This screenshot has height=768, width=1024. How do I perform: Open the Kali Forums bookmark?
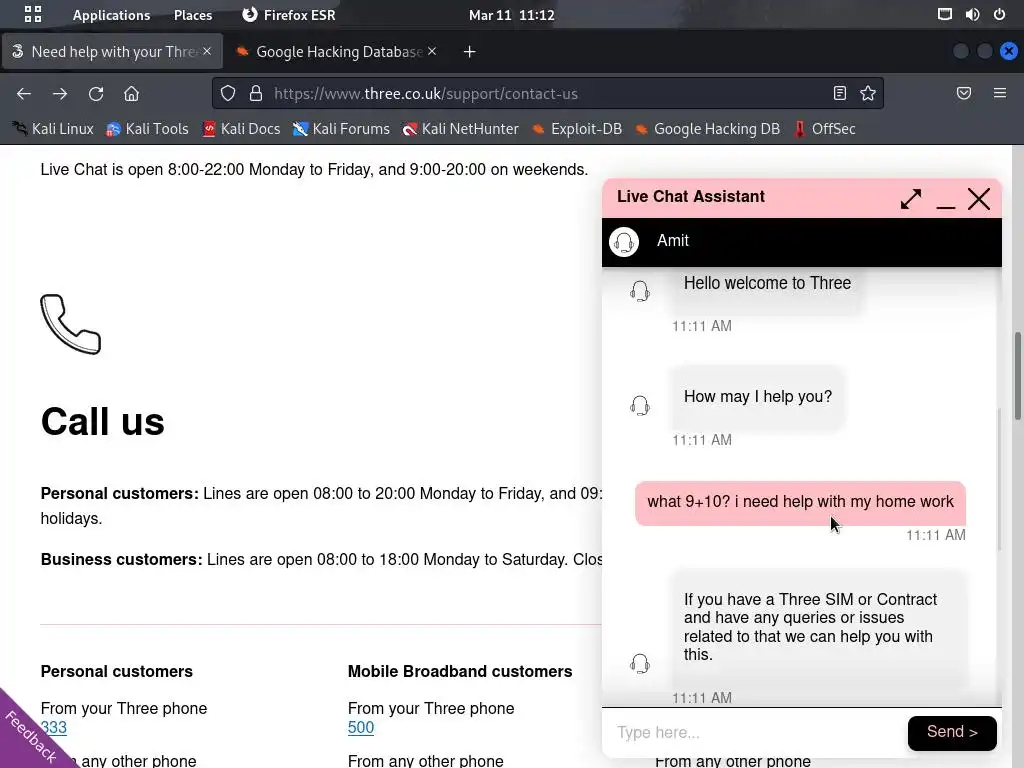(341, 129)
